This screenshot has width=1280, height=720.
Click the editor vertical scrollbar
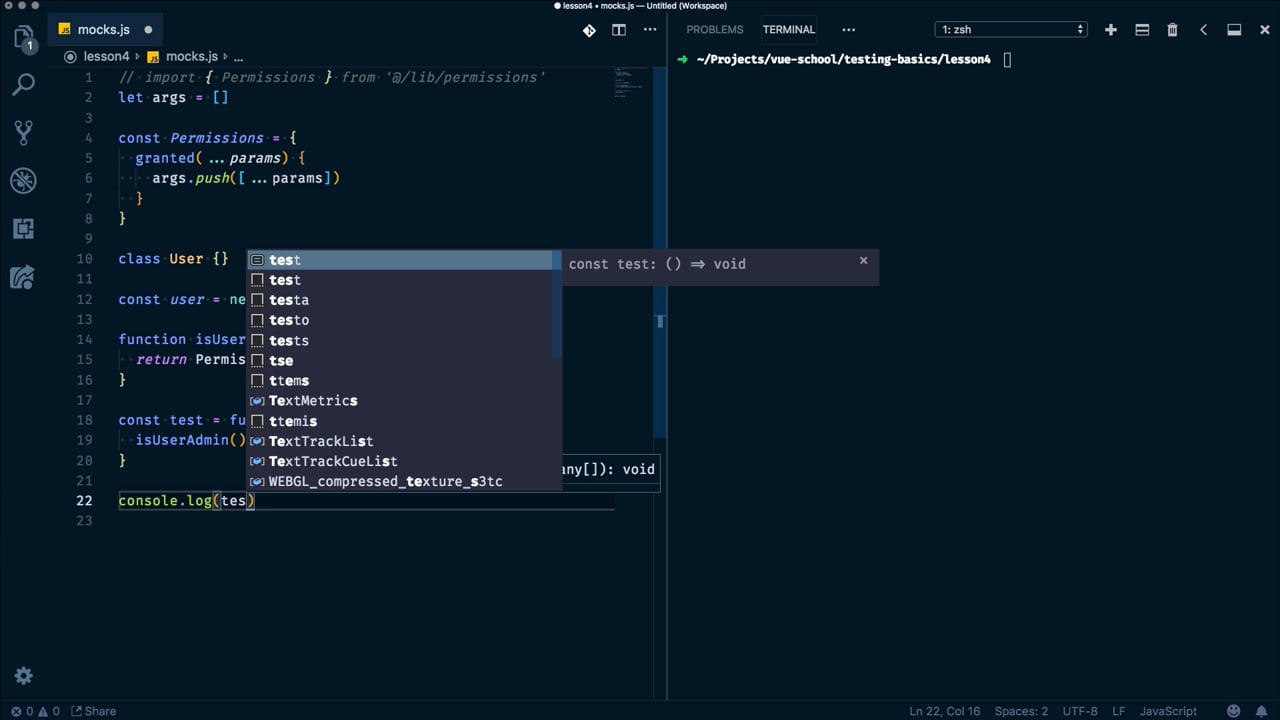tap(660, 252)
